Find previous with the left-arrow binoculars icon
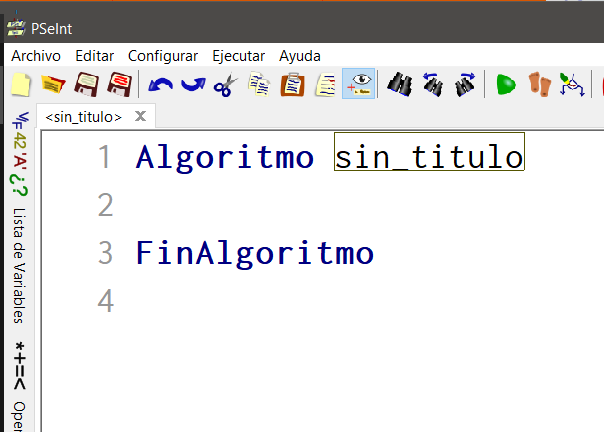Image resolution: width=604 pixels, height=432 pixels. click(433, 84)
